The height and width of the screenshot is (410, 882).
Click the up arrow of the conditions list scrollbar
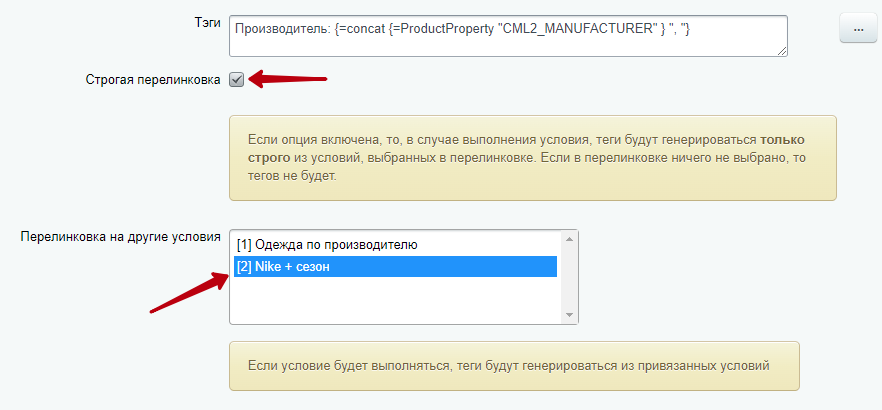[569, 239]
